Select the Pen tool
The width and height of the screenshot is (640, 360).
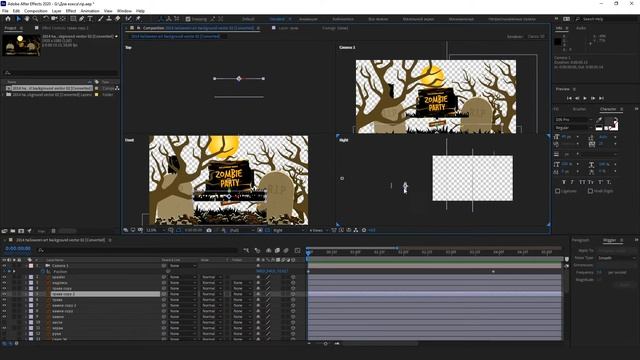(x=82, y=19)
